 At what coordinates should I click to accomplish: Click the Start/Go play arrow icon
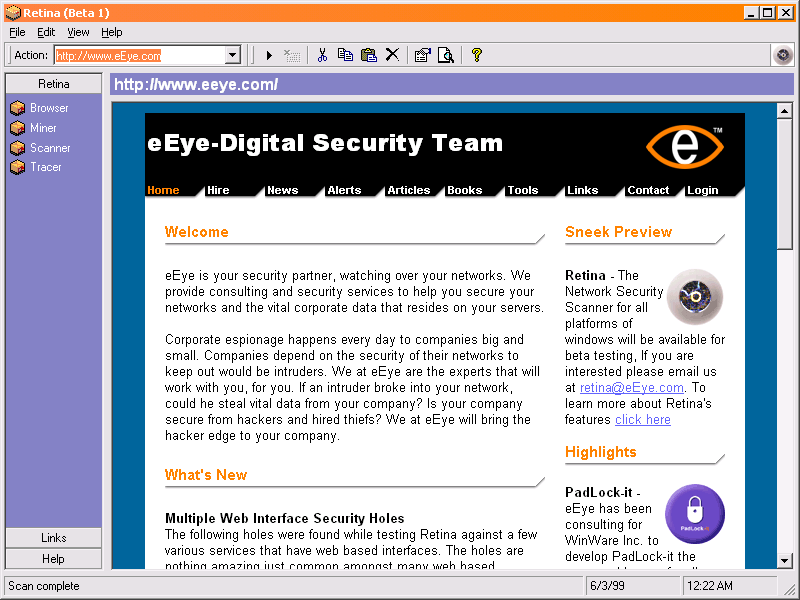tap(269, 55)
